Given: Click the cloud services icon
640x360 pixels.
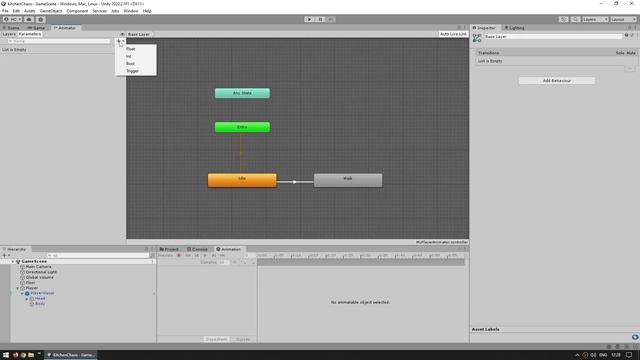Looking at the screenshot, I should pos(29,19).
